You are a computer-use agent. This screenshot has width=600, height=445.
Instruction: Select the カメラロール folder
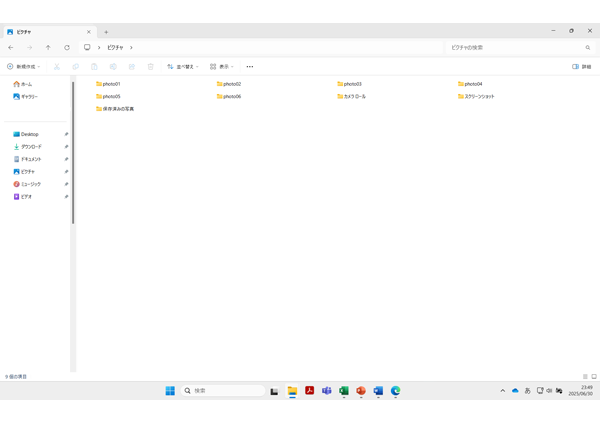[352, 97]
